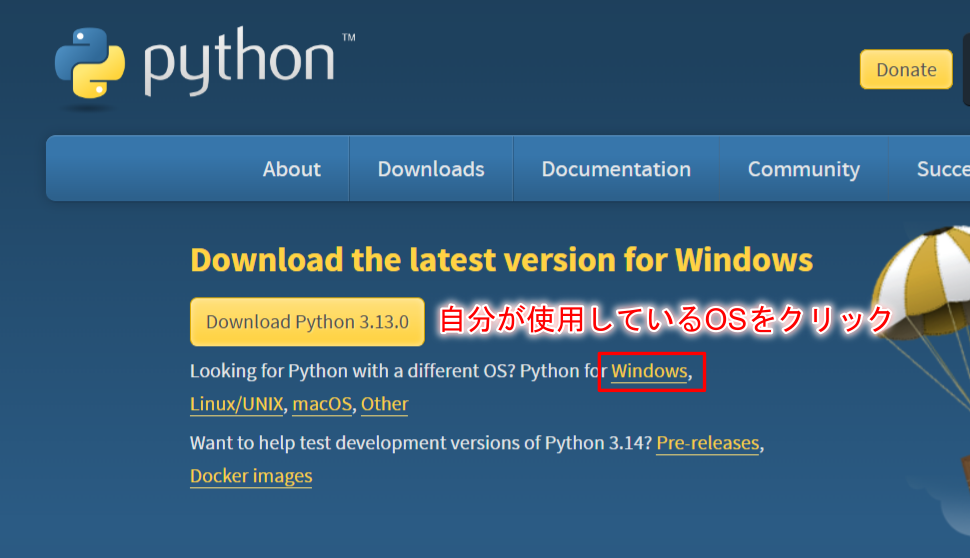Open the Success Stories menu item
The image size is (970, 558).
pyautogui.click(x=943, y=169)
